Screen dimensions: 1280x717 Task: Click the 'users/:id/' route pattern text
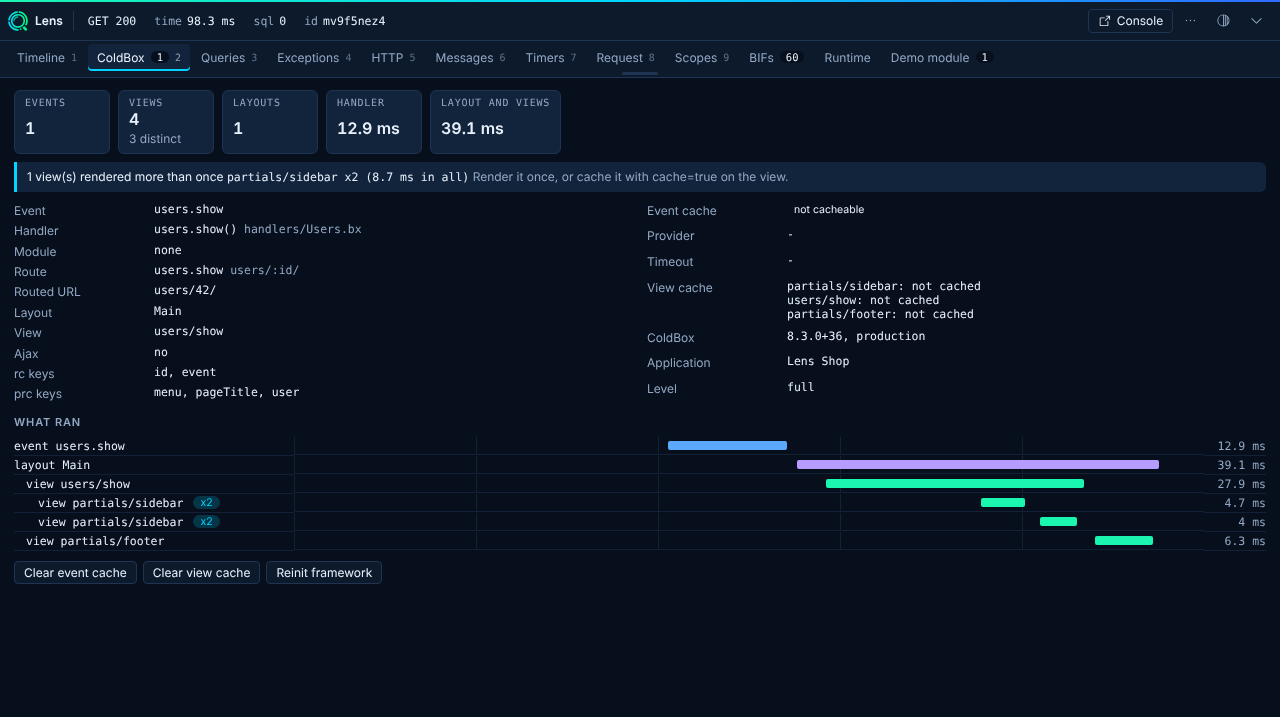tap(265, 270)
